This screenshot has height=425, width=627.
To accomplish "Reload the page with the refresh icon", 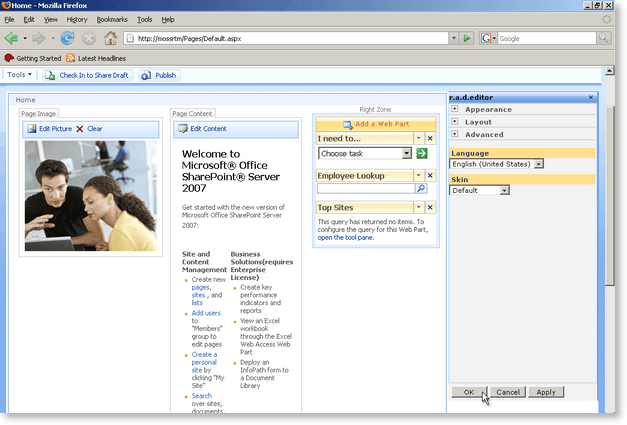I will (67, 38).
